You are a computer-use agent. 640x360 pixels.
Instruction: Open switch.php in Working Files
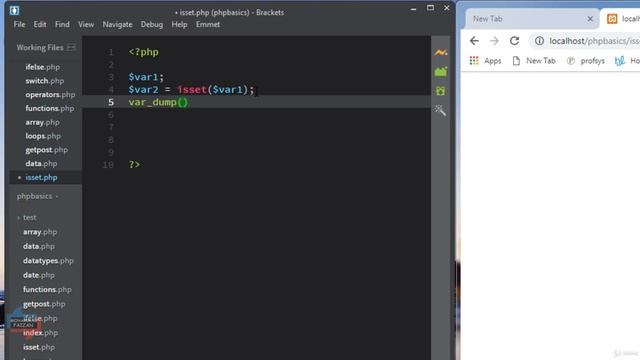[44, 81]
